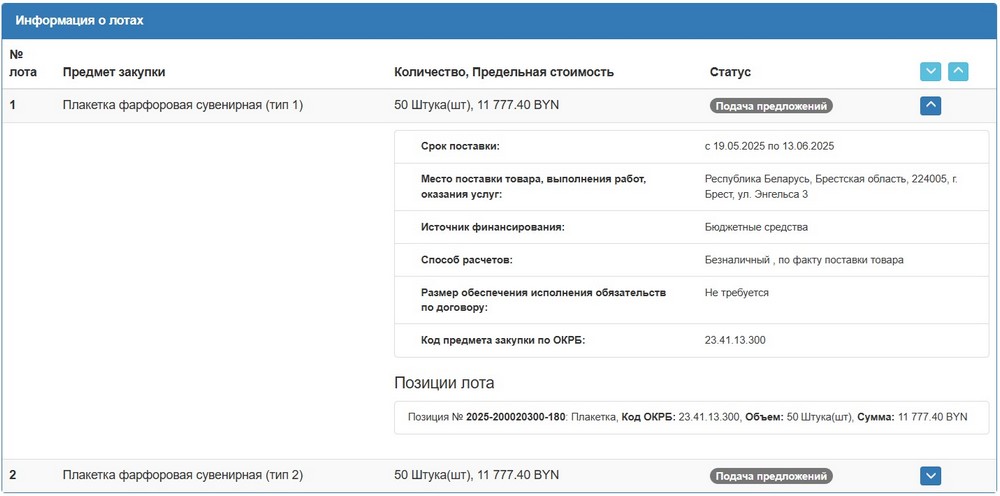Collapse lot 1 details chevron button
This screenshot has height=496, width=1000.
click(930, 105)
